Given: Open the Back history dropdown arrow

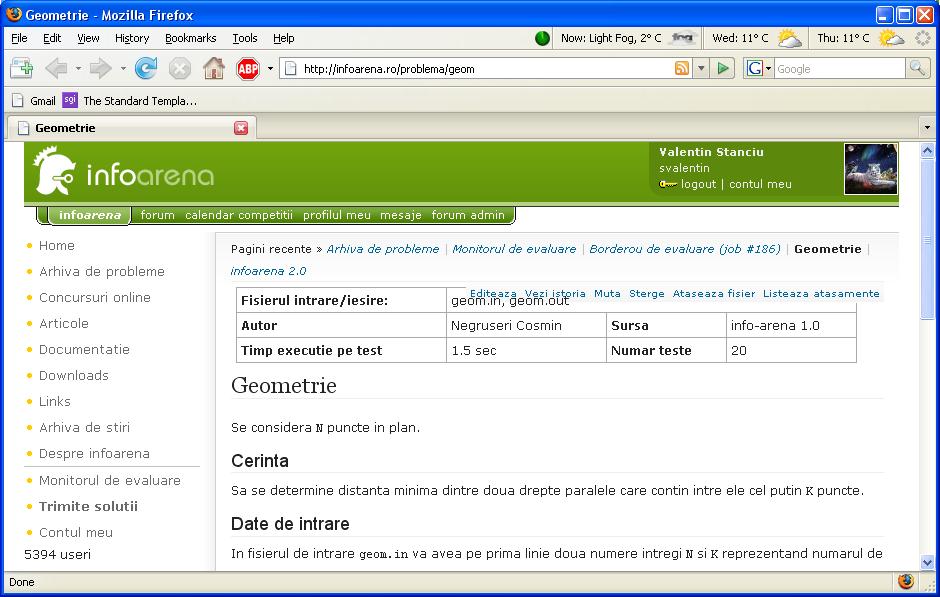Looking at the screenshot, I should 78,68.
